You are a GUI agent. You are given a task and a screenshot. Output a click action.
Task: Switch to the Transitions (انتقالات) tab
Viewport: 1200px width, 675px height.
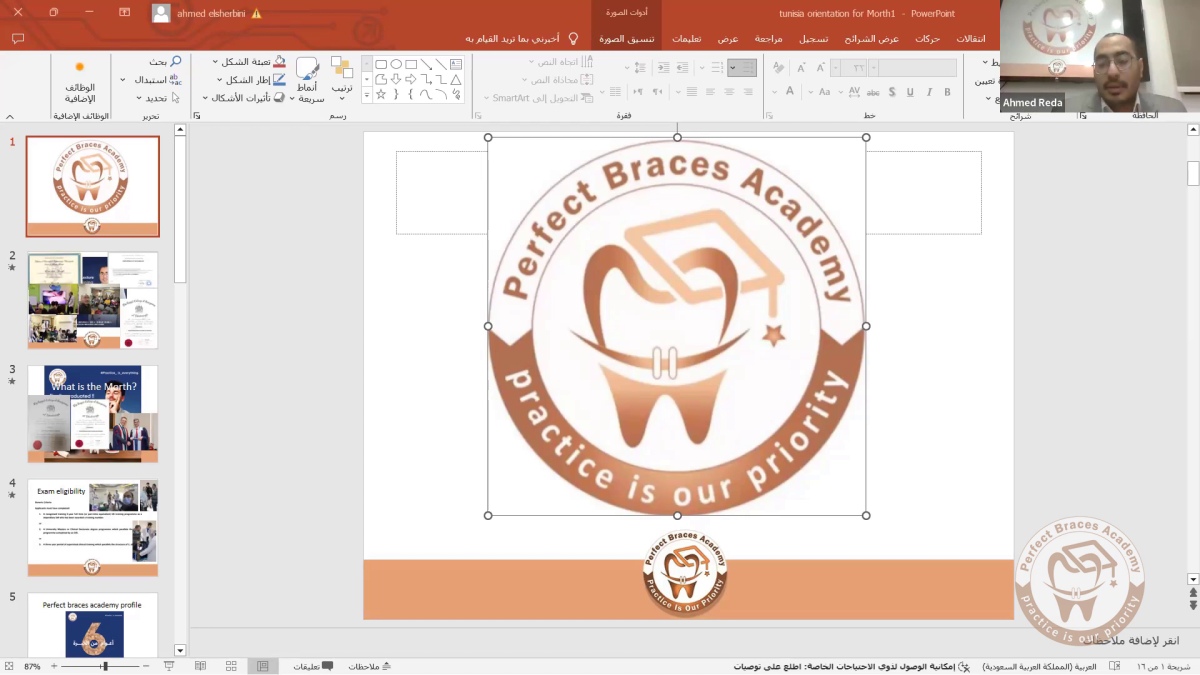970,38
